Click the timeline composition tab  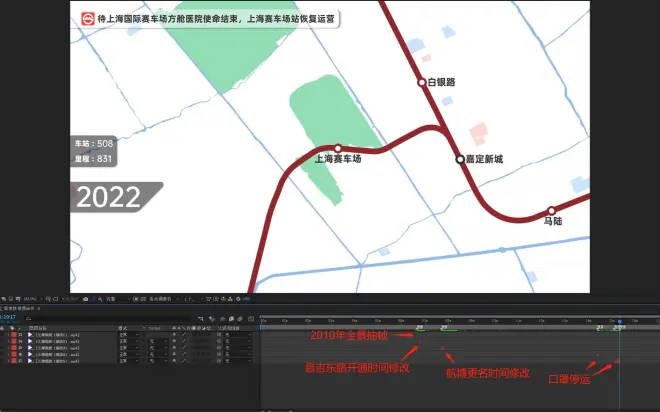[x=30, y=308]
